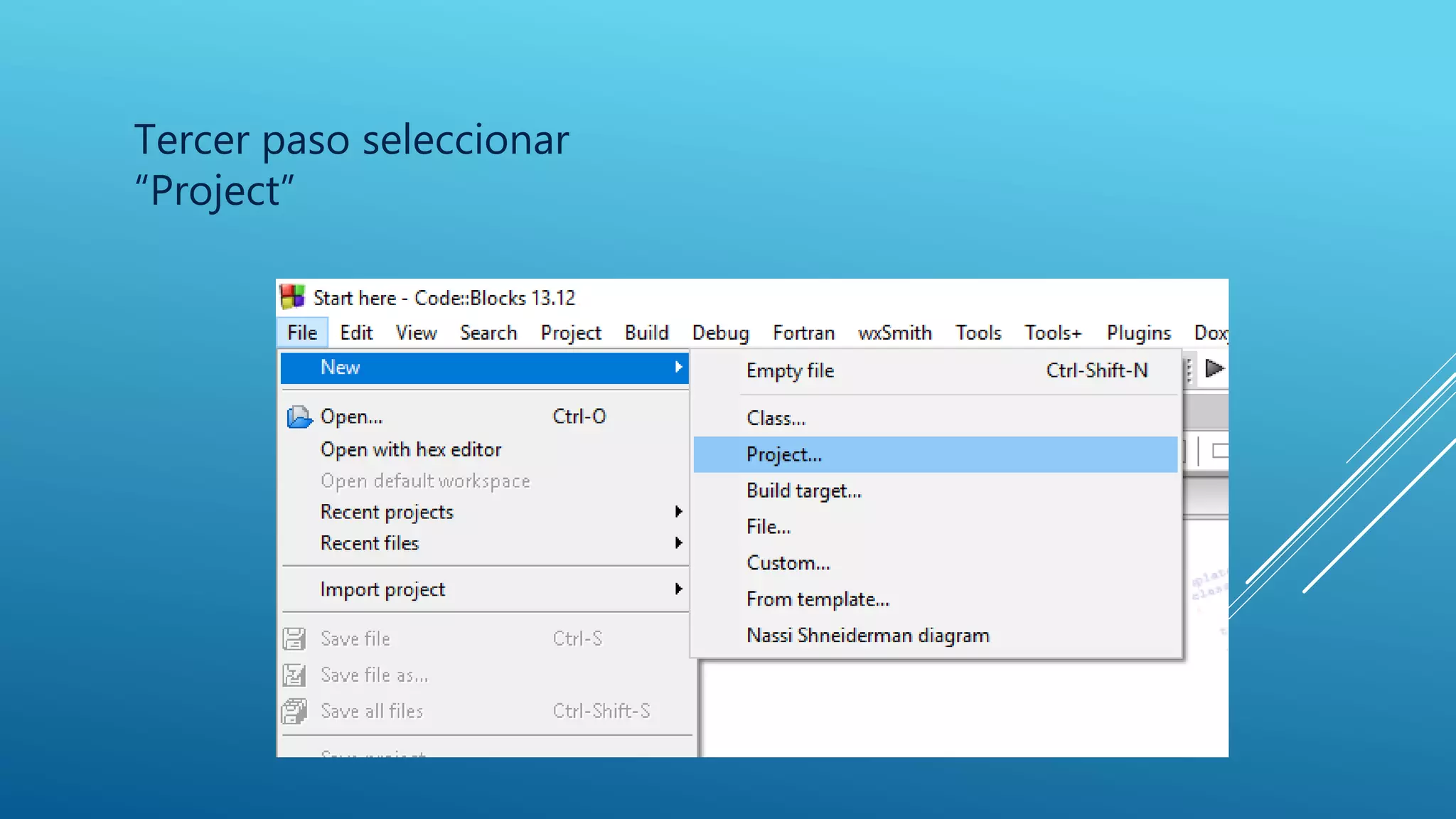Select Project... in New submenu
Viewport: 1456px width, 819px height.
936,454
